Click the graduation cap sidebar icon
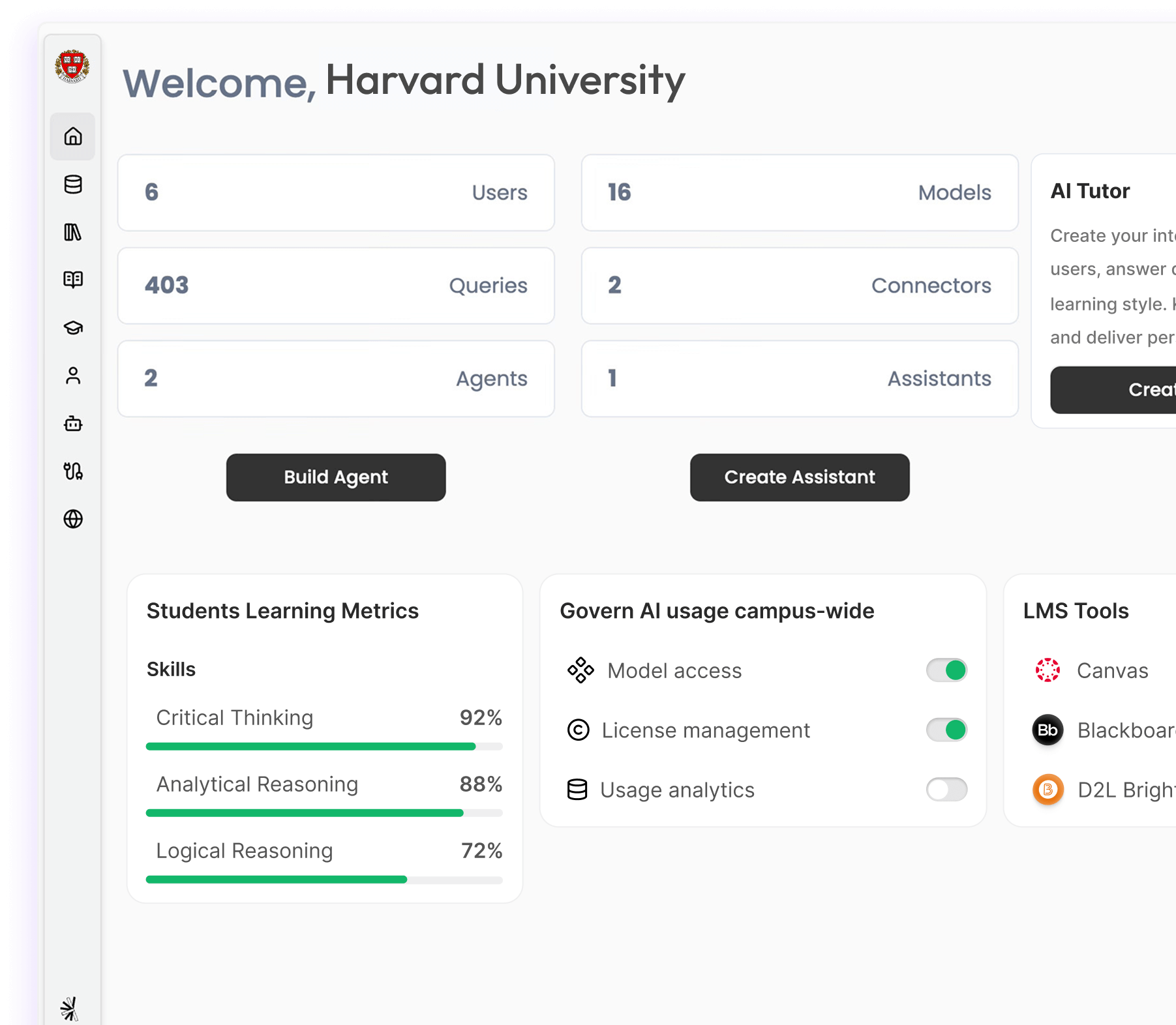This screenshot has height=1025, width=1176. point(73,327)
